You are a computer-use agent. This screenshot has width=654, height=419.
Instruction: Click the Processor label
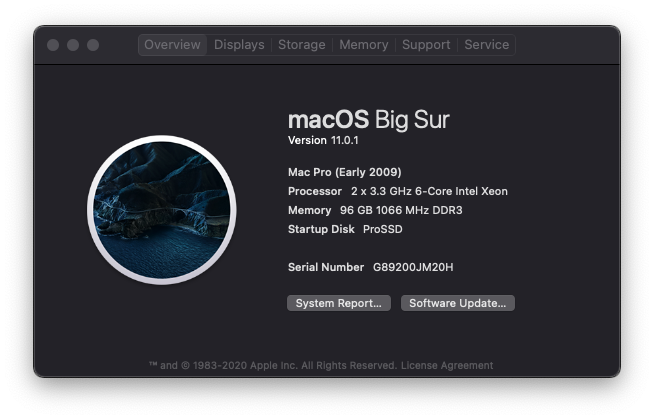[x=314, y=191]
